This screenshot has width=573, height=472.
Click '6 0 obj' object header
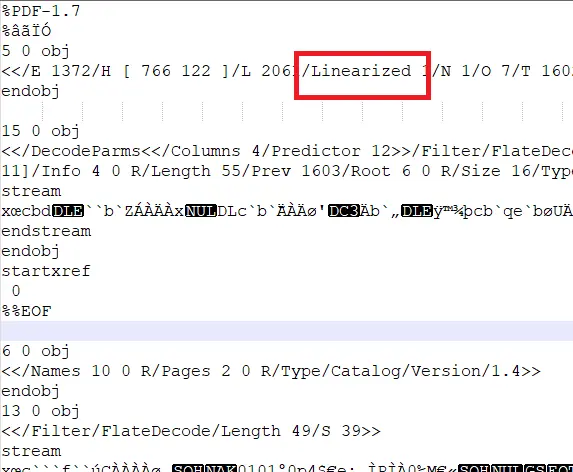click(x=35, y=351)
